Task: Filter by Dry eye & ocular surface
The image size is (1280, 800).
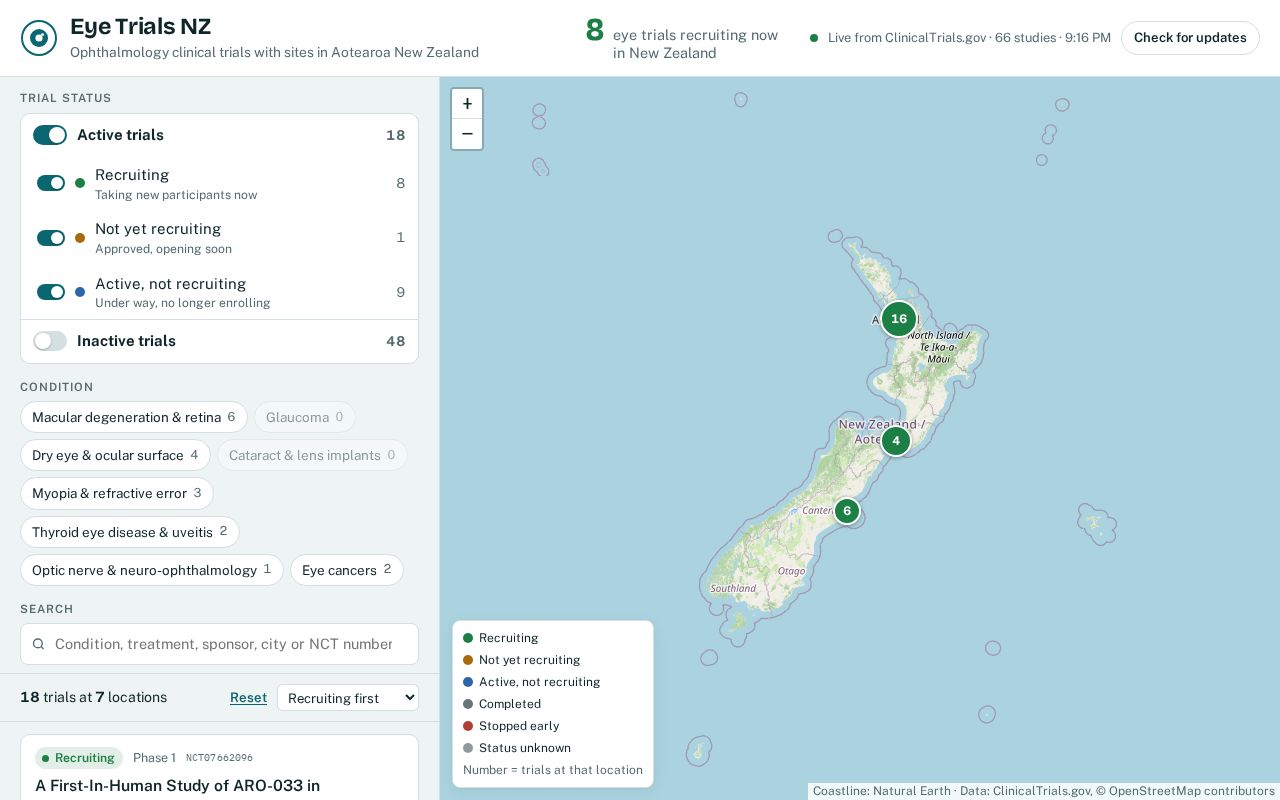Action: pos(115,455)
